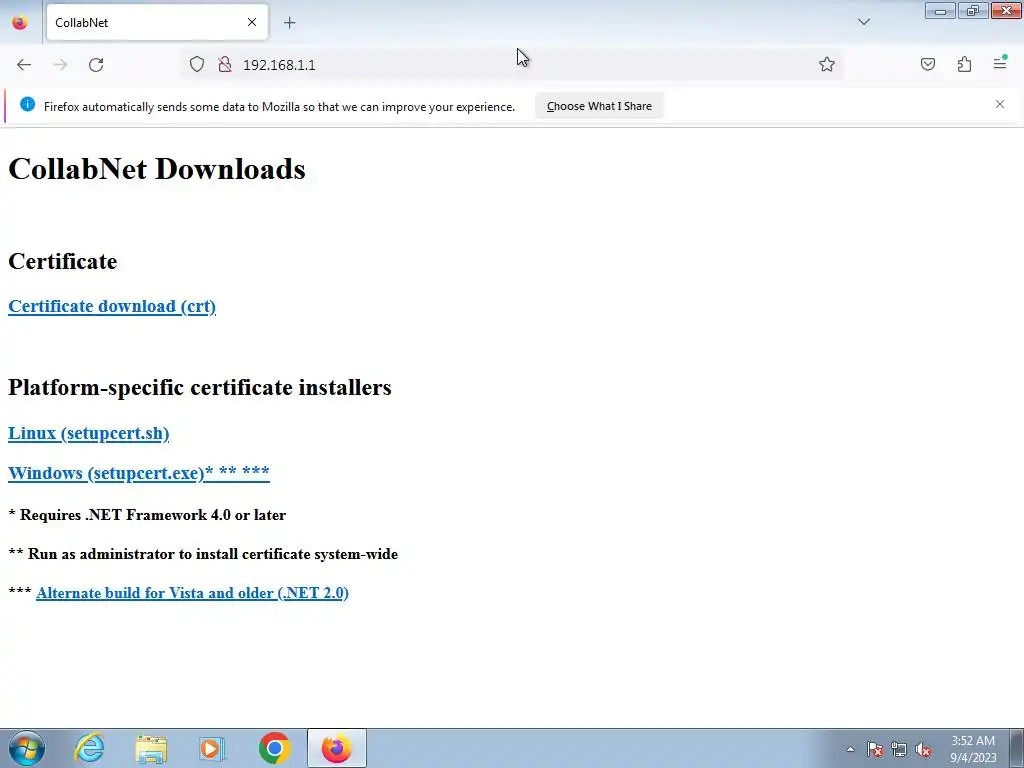Click the Firefox View icon

tap(20, 22)
